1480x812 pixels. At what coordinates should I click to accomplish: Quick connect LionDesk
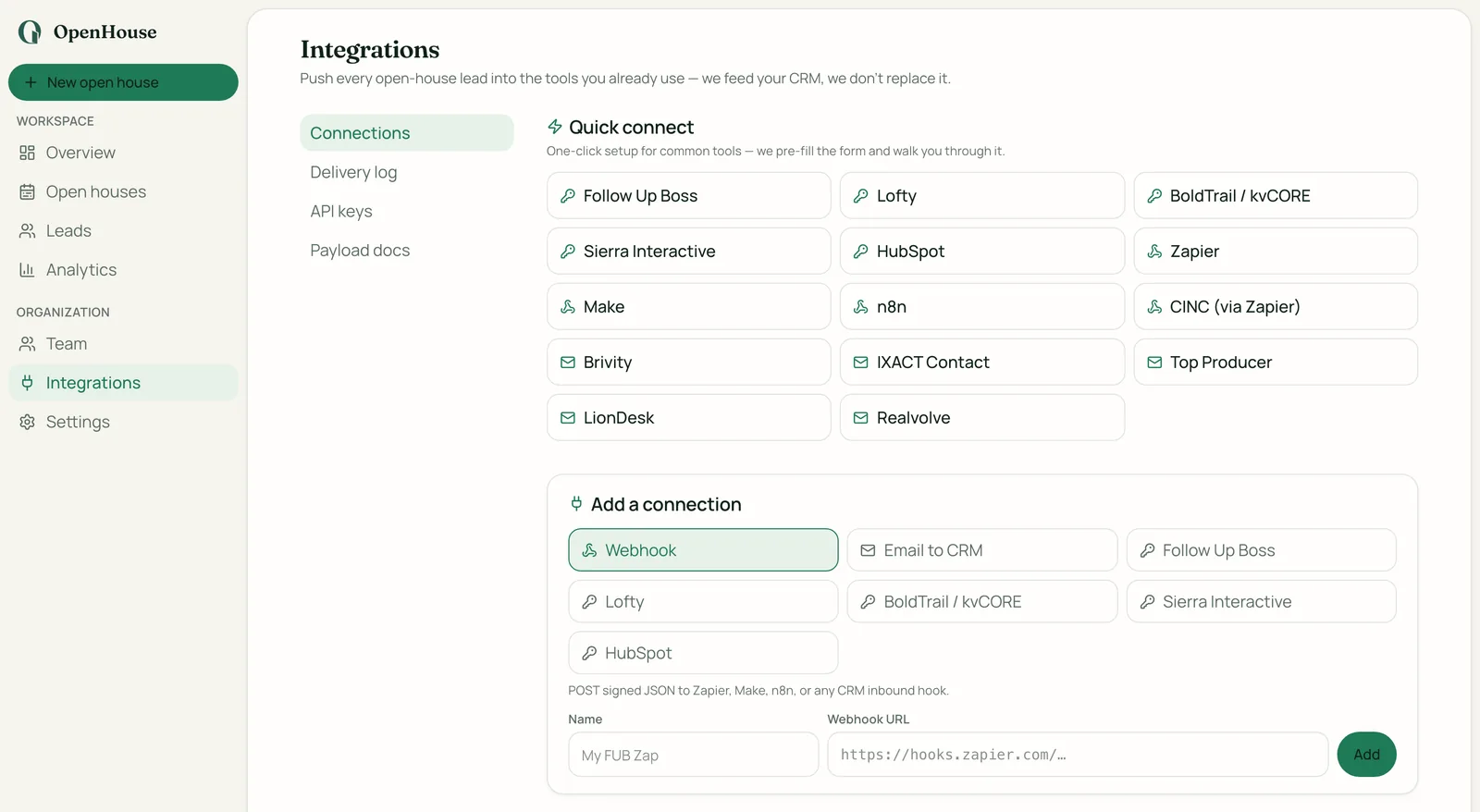(689, 418)
